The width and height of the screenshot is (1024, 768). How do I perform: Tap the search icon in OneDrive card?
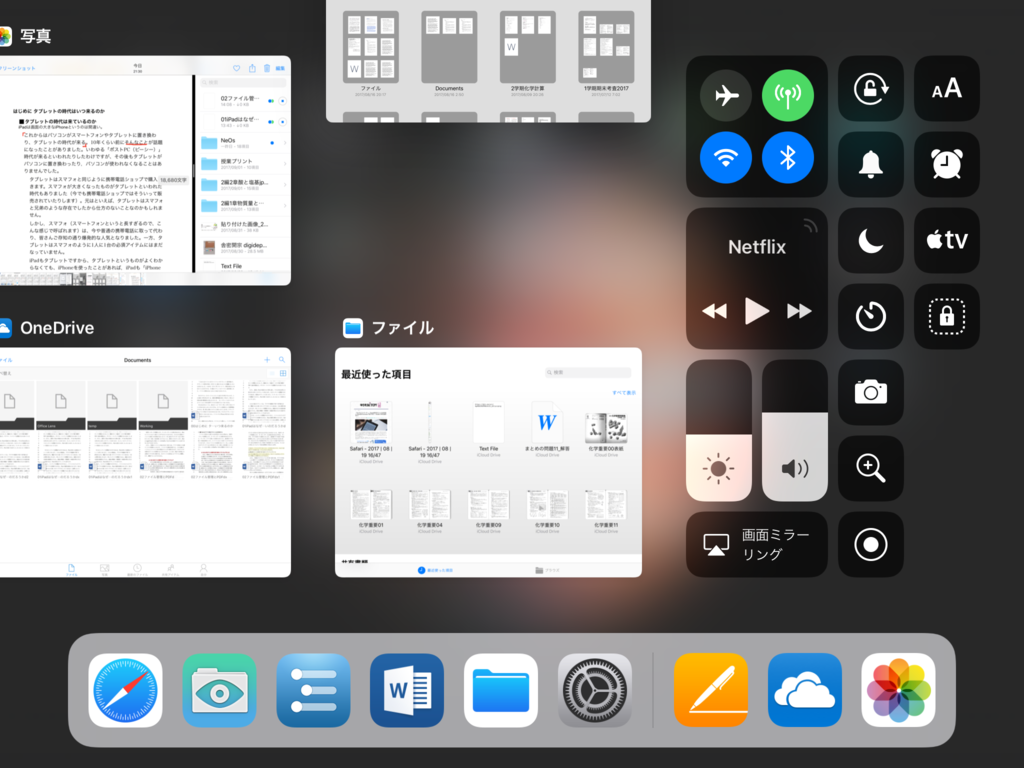(281, 360)
